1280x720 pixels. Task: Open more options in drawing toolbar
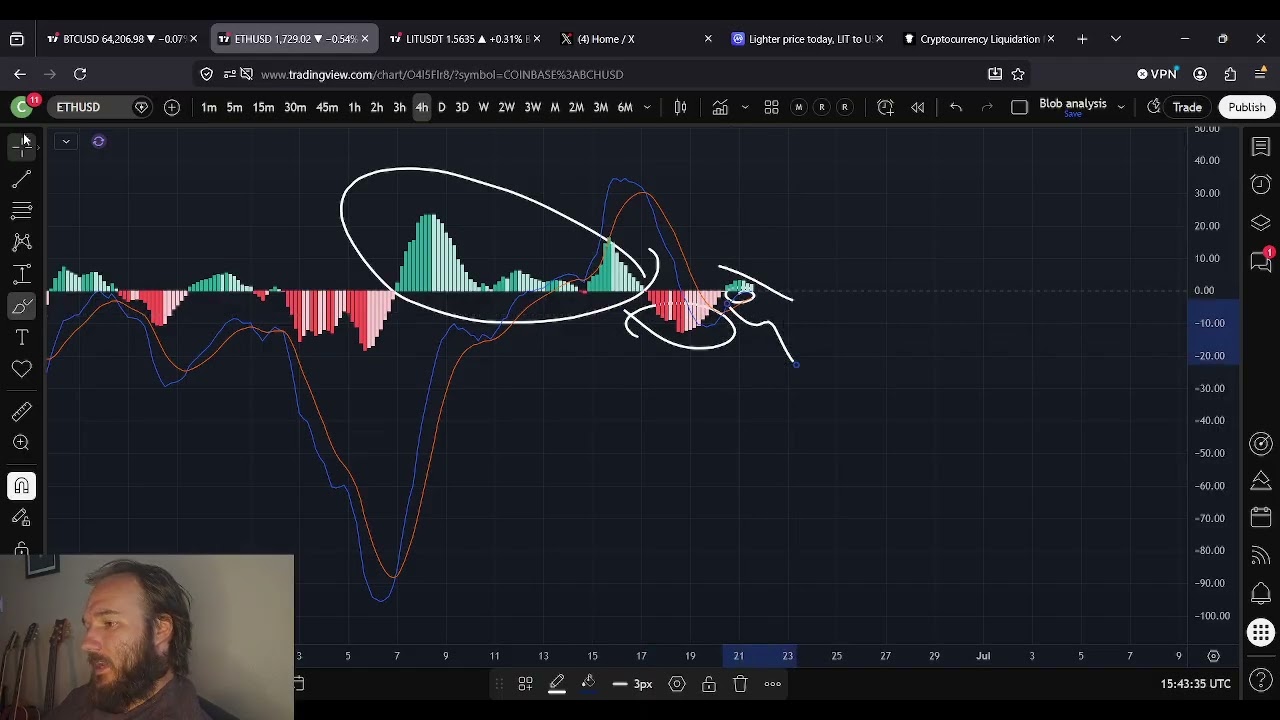772,684
